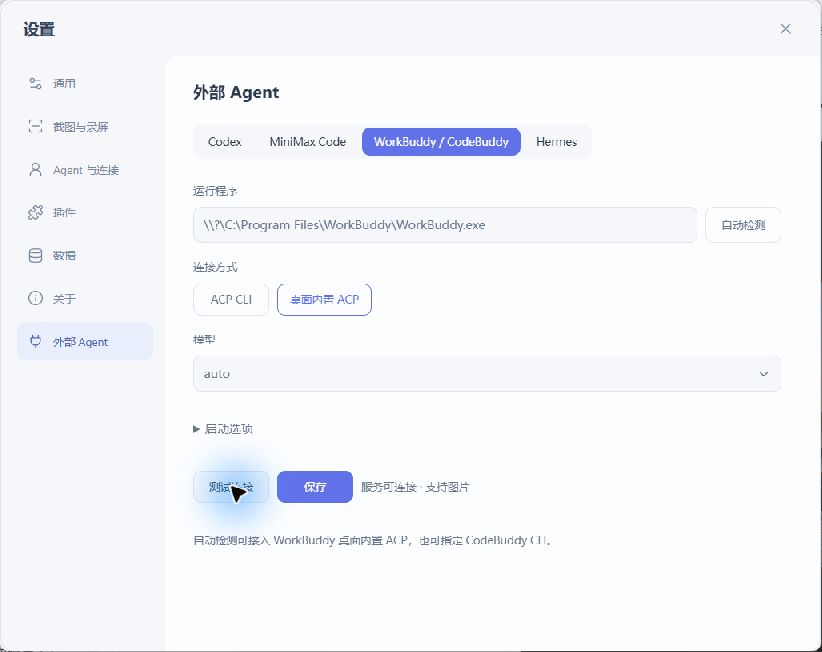Click the 截图与录屏 capture icon
Screen dimensions: 822x652
(35, 126)
